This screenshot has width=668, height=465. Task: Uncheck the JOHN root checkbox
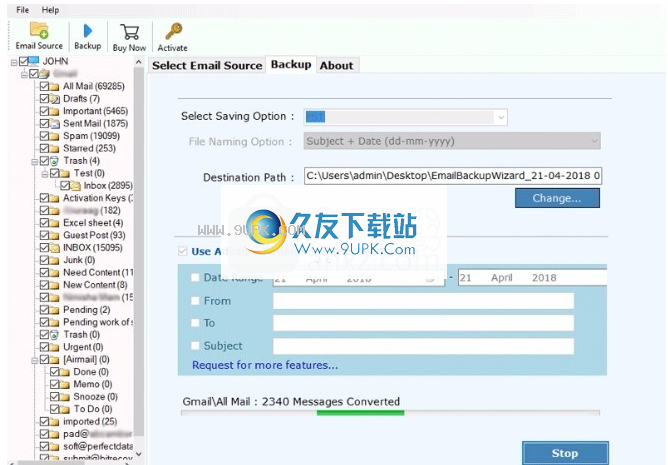(24, 61)
